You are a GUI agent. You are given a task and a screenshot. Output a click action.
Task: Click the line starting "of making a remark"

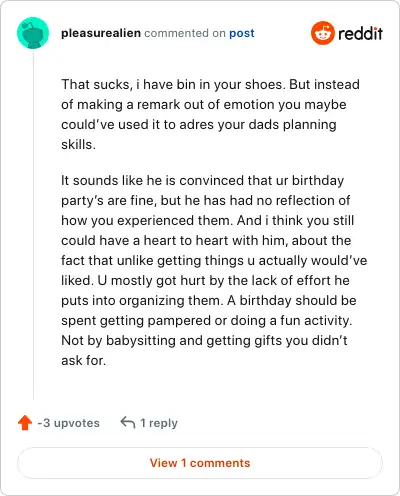click(204, 104)
